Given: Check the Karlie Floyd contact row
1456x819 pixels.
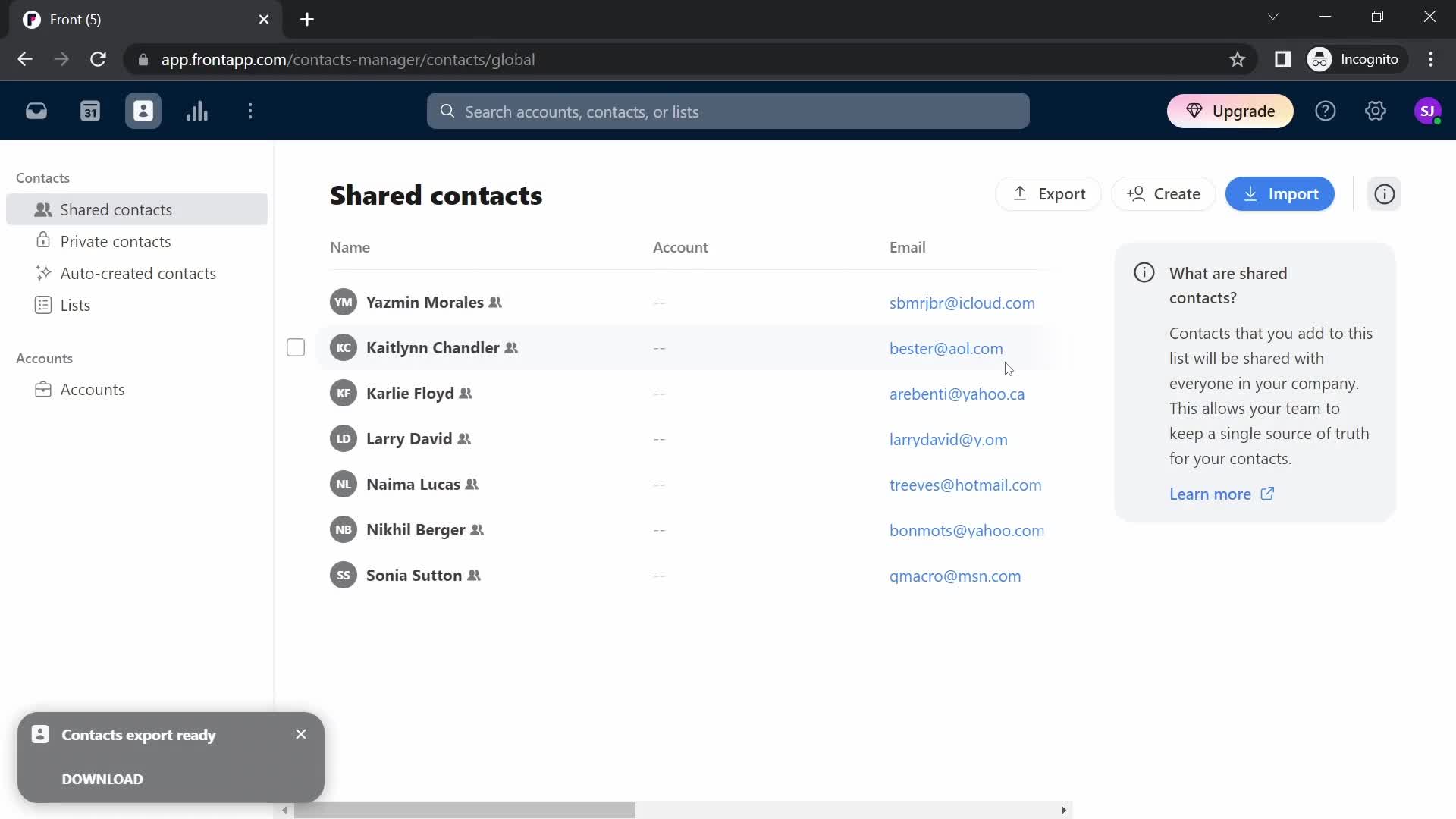Looking at the screenshot, I should coord(295,393).
